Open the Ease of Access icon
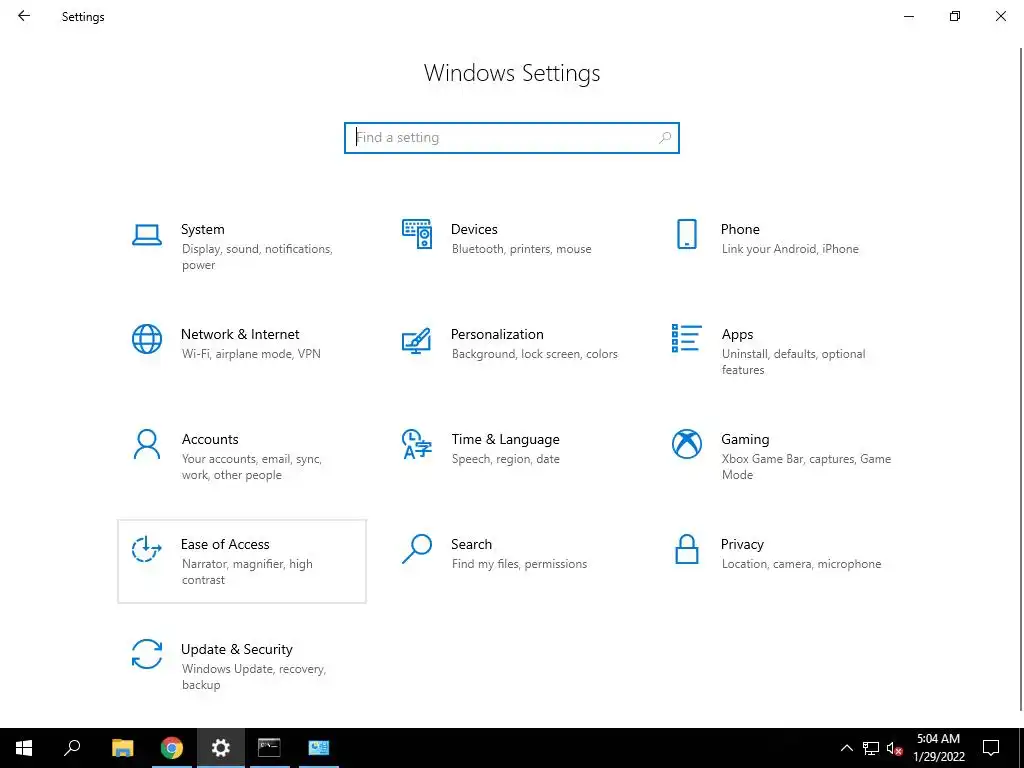Image resolution: width=1024 pixels, height=768 pixels. coord(147,549)
